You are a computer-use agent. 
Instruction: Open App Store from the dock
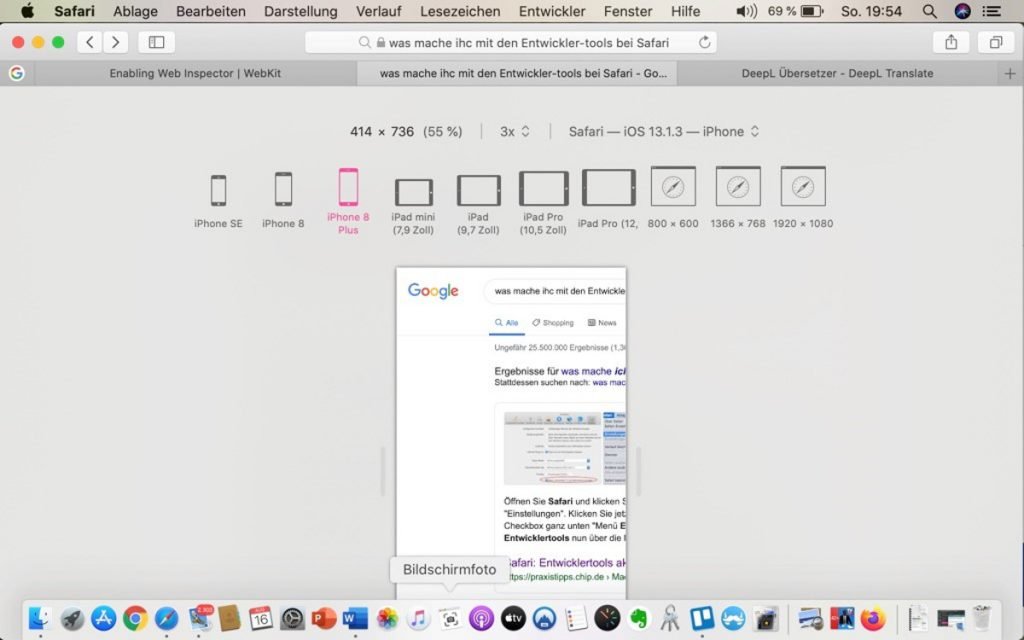tap(103, 618)
